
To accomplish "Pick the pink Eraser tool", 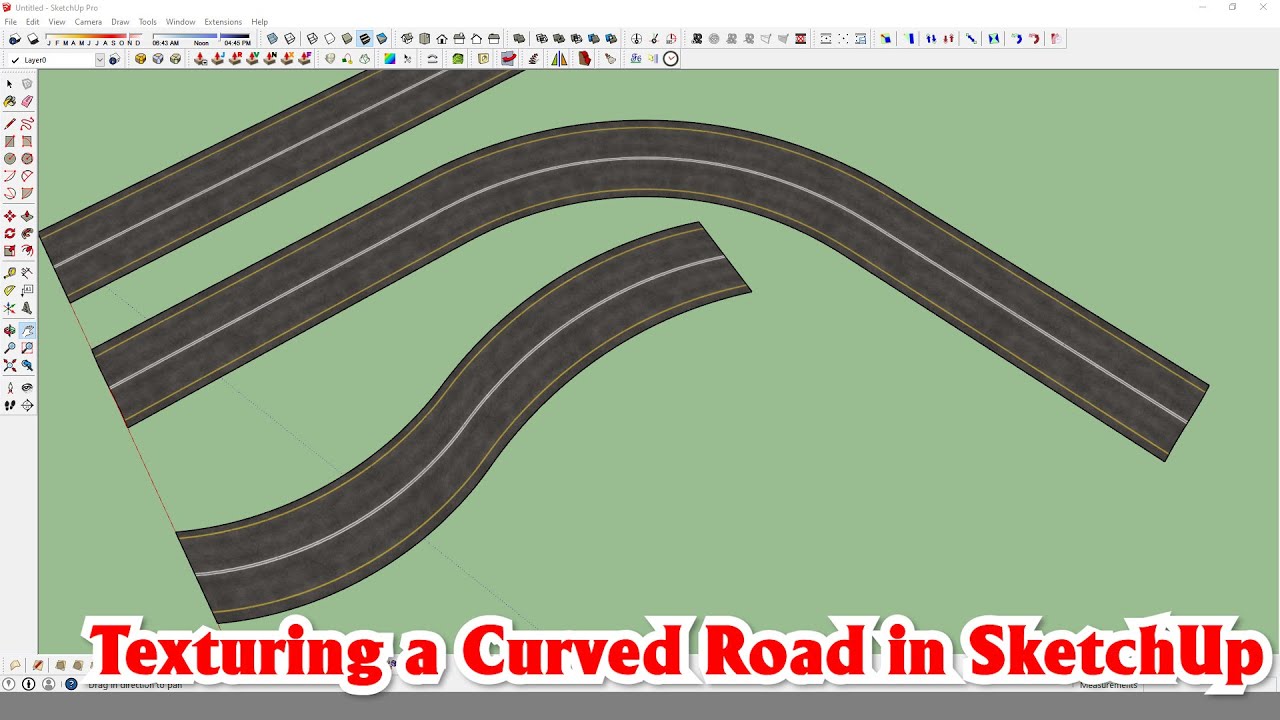I will pyautogui.click(x=27, y=101).
